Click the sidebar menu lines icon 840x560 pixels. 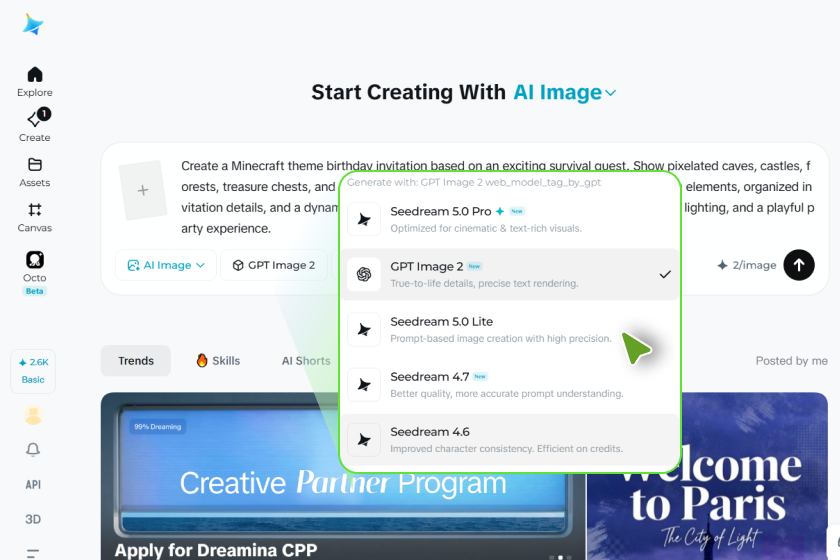[33, 554]
